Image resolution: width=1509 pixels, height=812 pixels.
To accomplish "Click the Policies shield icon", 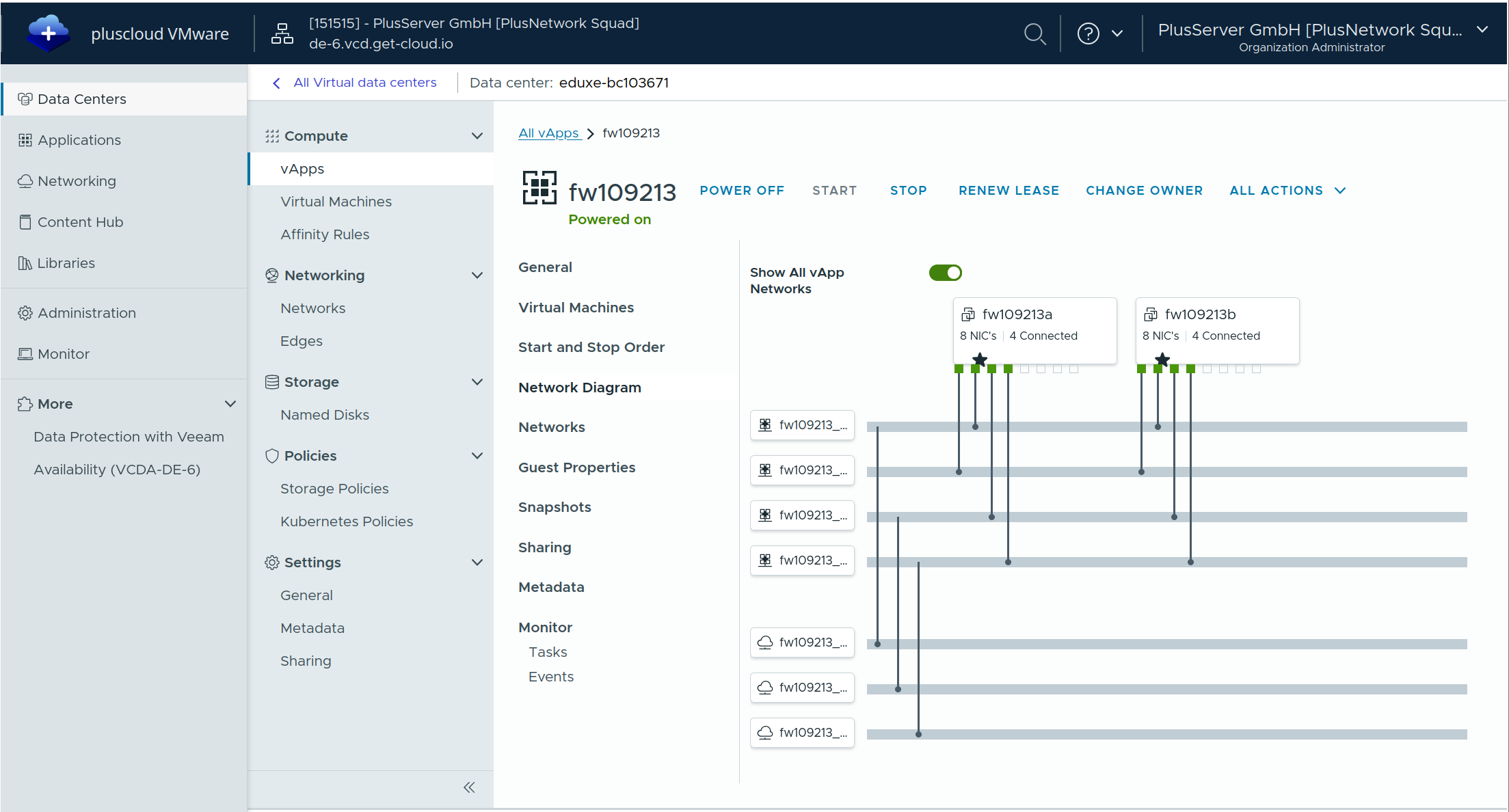I will (x=272, y=456).
